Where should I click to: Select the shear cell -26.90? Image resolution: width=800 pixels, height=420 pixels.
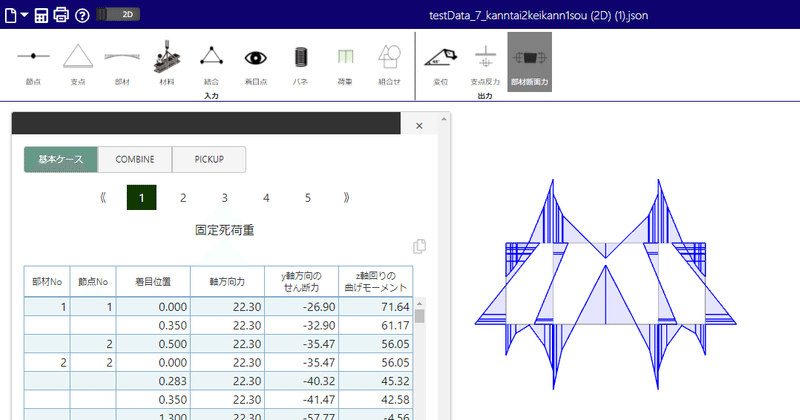click(302, 307)
